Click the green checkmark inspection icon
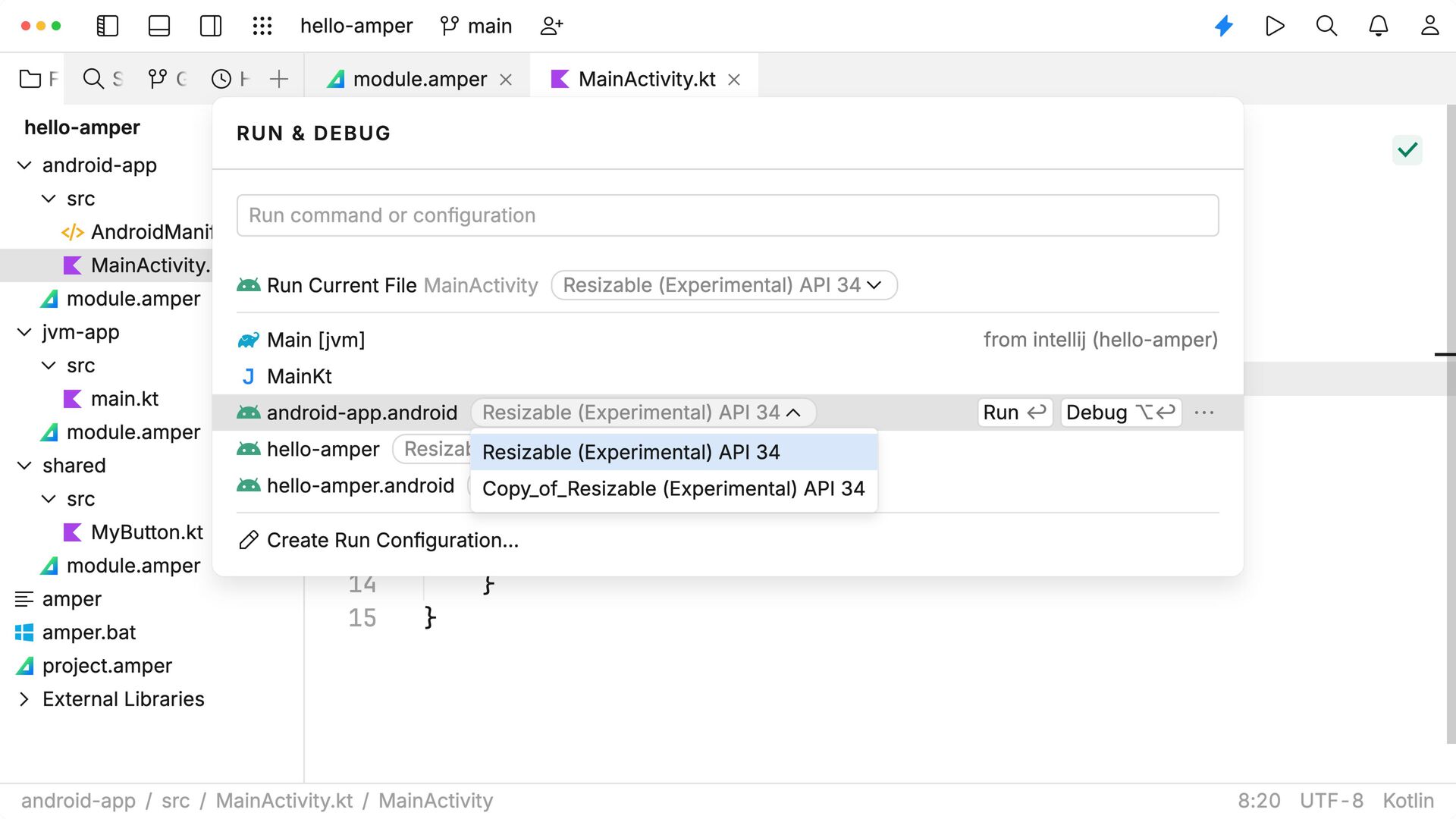Viewport: 1456px width, 819px height. pos(1407,150)
